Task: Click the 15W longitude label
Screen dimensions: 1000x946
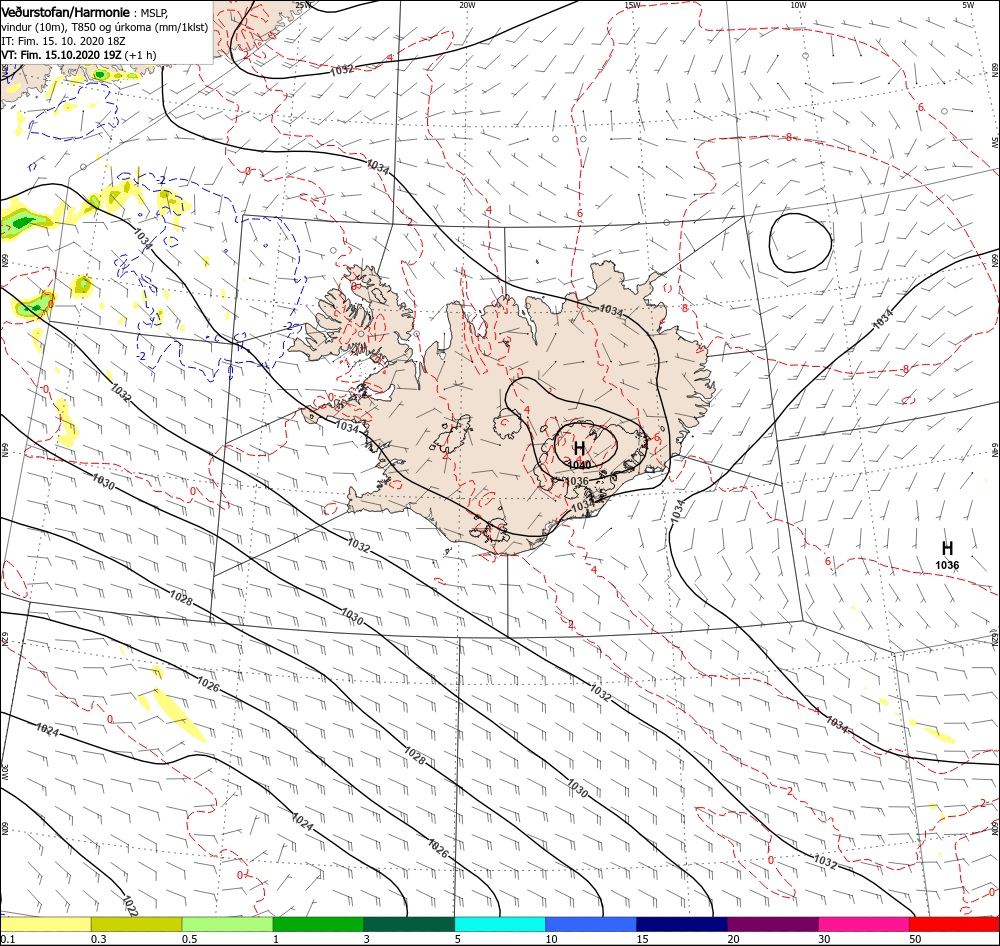Action: pyautogui.click(x=632, y=4)
